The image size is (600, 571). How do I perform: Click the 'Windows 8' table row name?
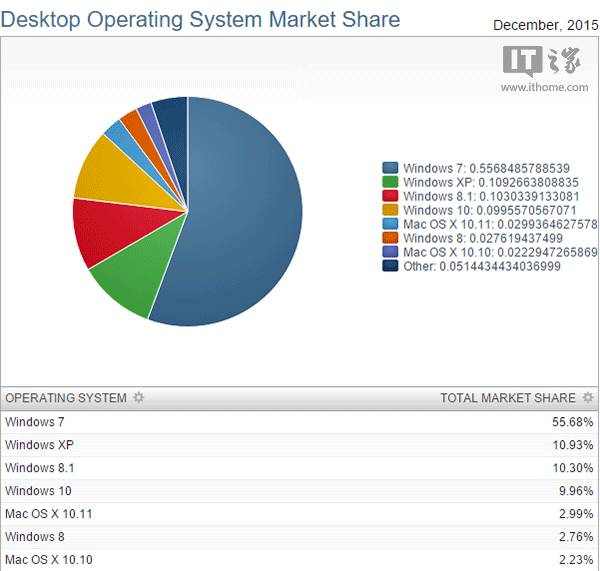35,537
